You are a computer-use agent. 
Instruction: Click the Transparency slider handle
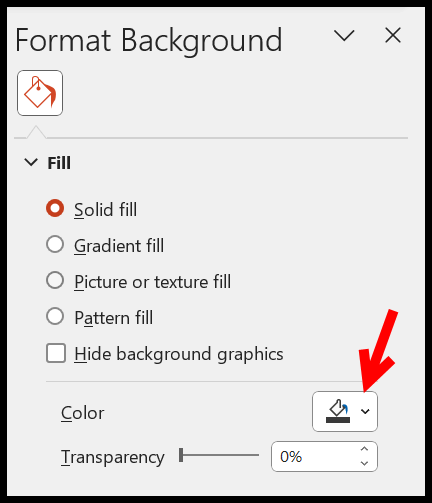pos(181,455)
